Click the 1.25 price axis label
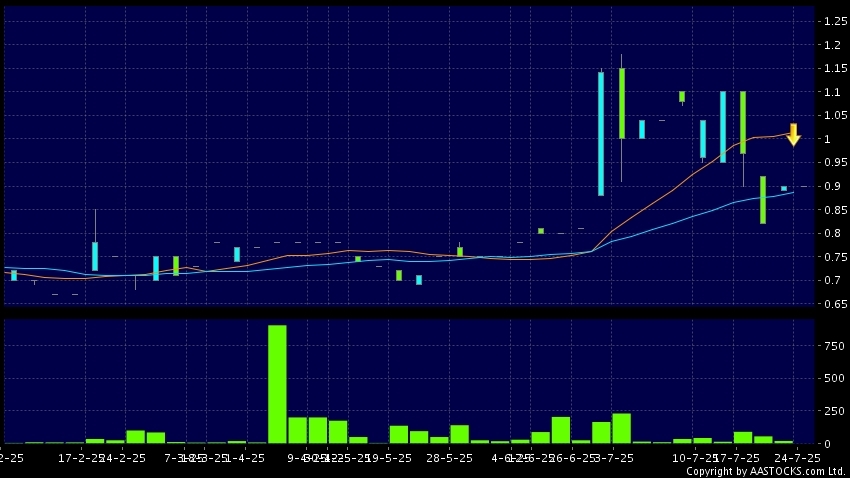The width and height of the screenshot is (850, 478). [835, 21]
